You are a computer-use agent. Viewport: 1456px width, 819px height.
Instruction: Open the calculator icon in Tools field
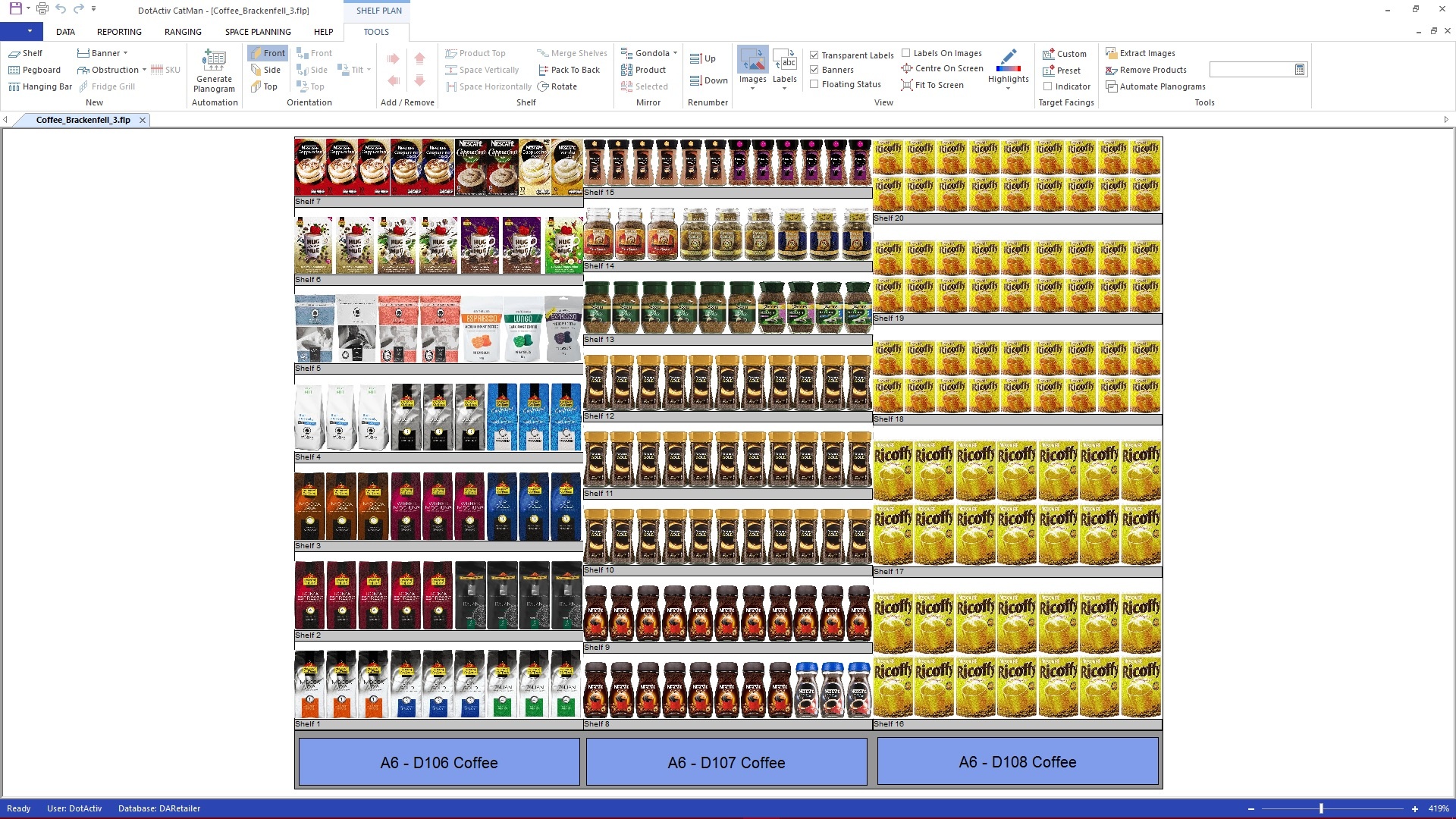click(x=1300, y=70)
